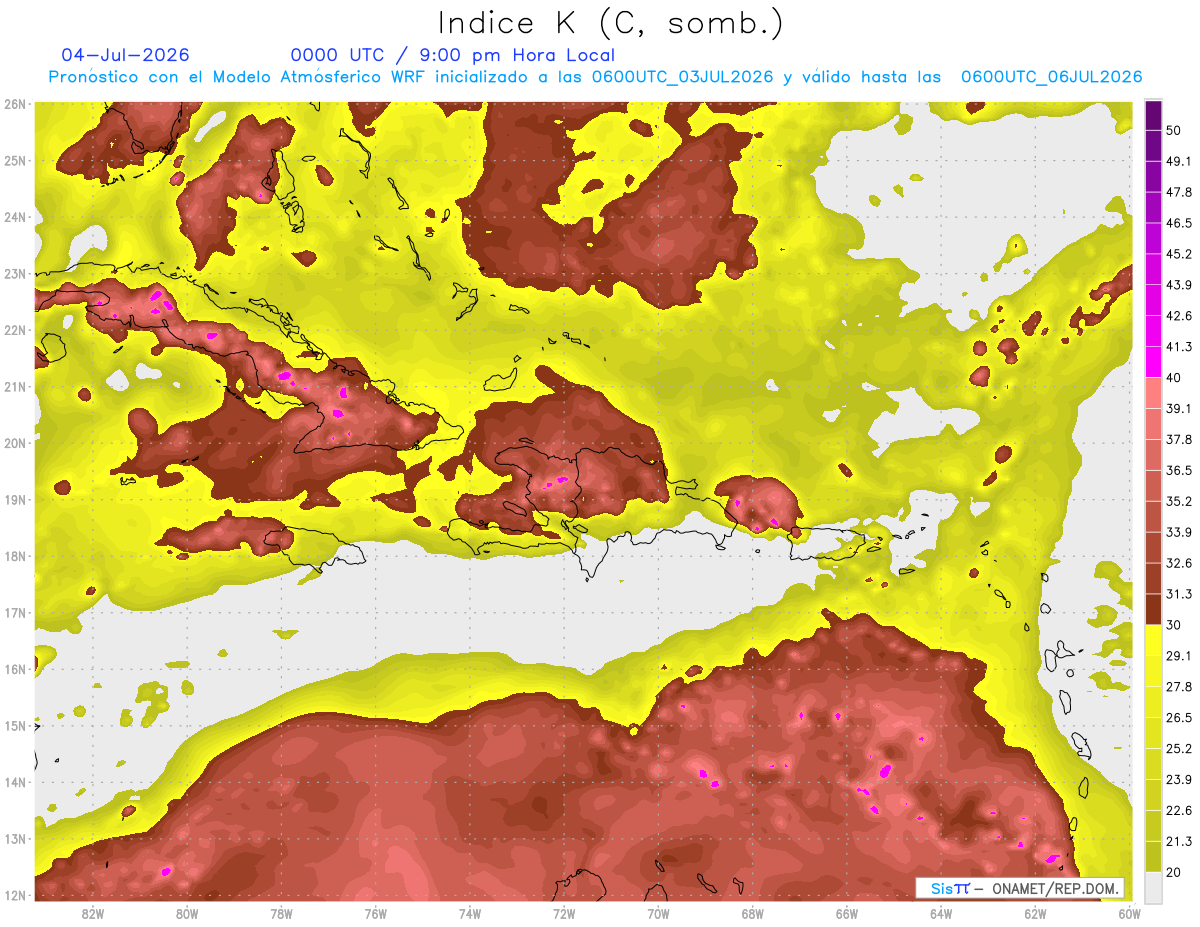Click the colorbar value "43.9"

pyautogui.click(x=1179, y=285)
